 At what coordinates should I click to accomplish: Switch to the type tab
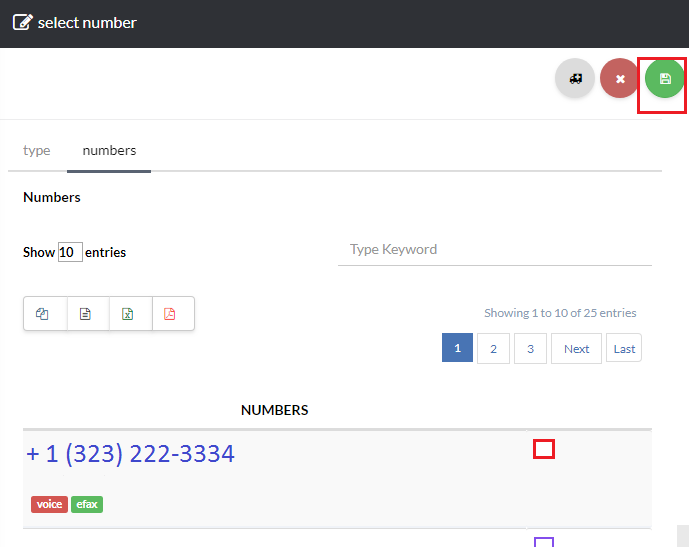click(37, 150)
